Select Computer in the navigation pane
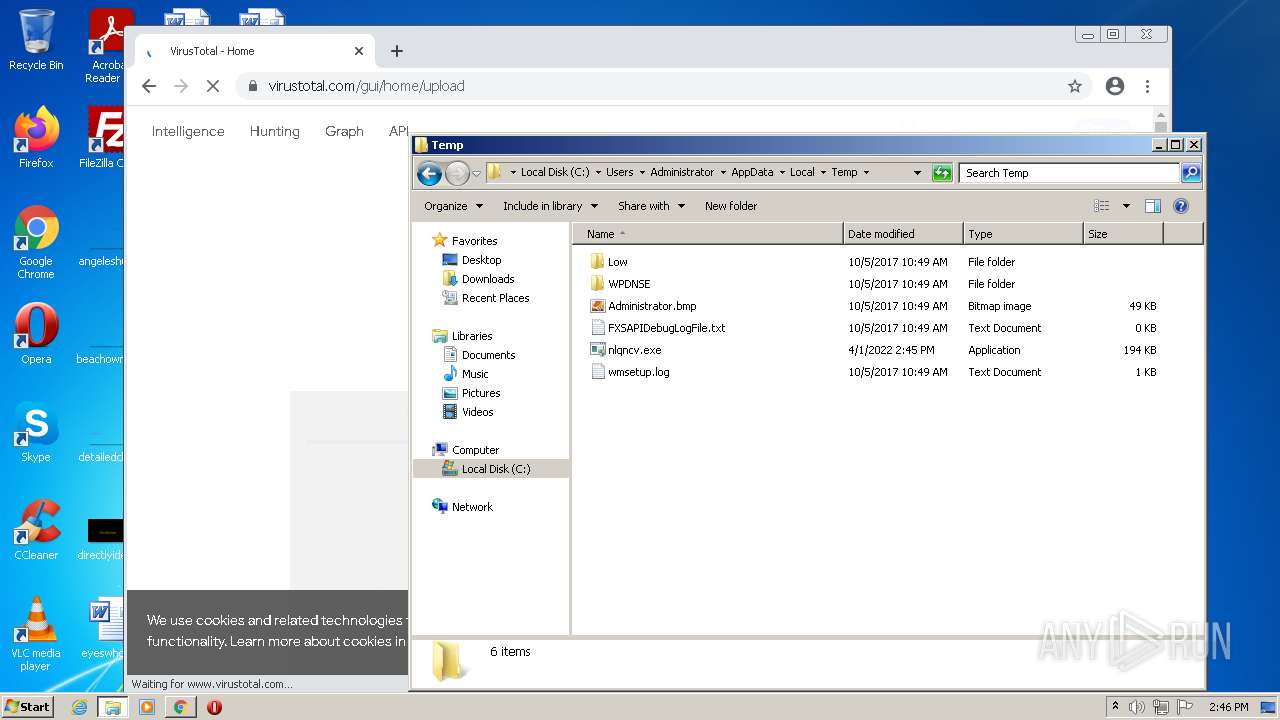 [x=475, y=450]
